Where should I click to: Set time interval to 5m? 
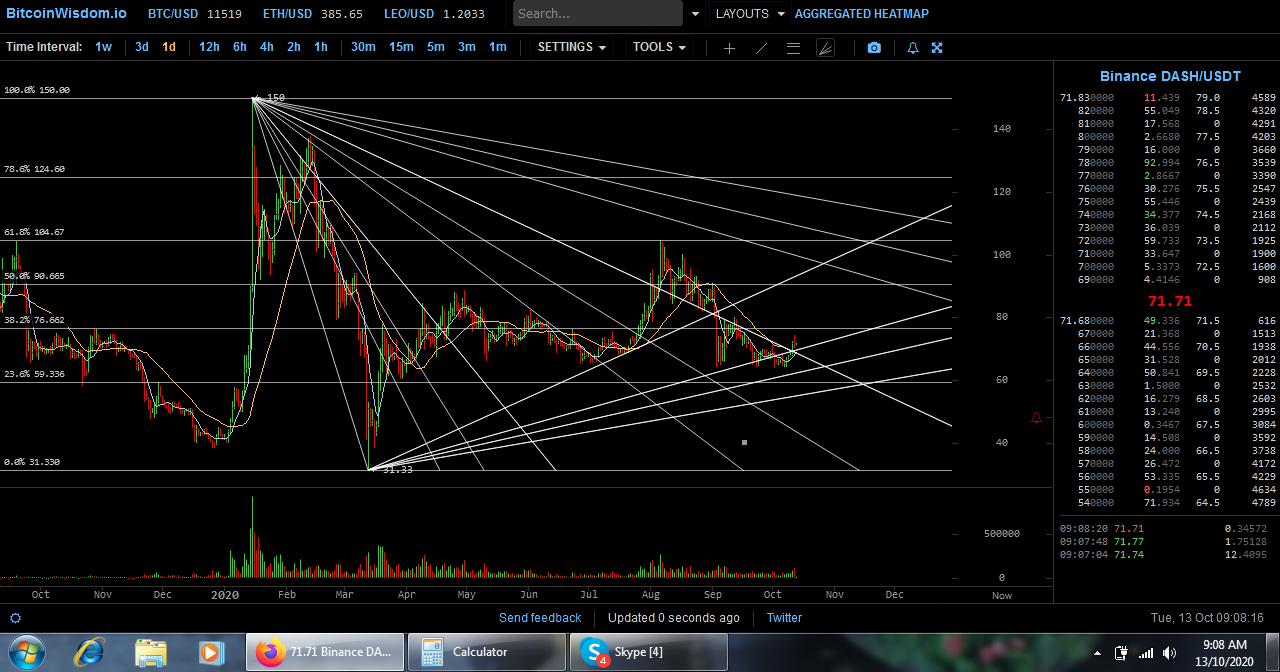(x=436, y=47)
